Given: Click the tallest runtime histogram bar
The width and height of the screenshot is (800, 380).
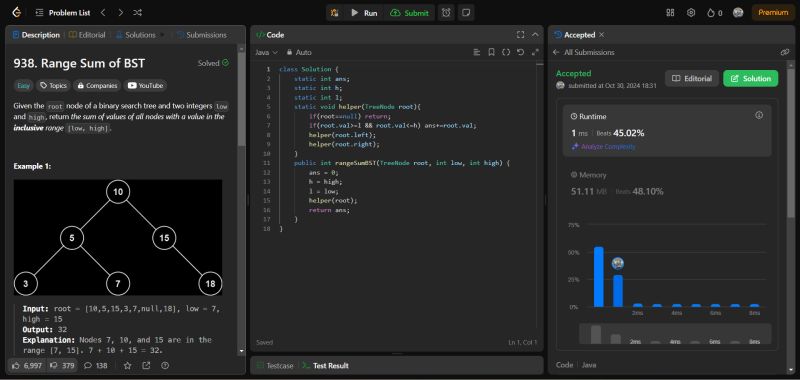Looking at the screenshot, I should pyautogui.click(x=598, y=277).
